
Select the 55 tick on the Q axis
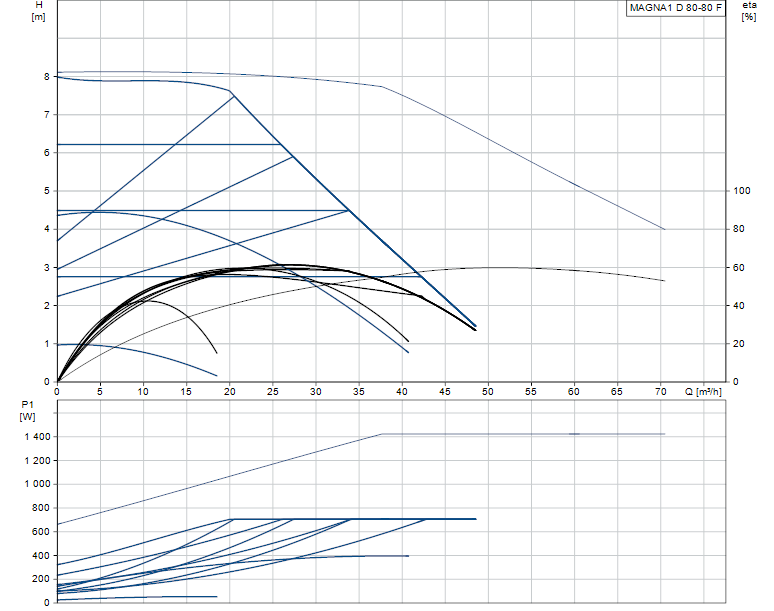(531, 391)
